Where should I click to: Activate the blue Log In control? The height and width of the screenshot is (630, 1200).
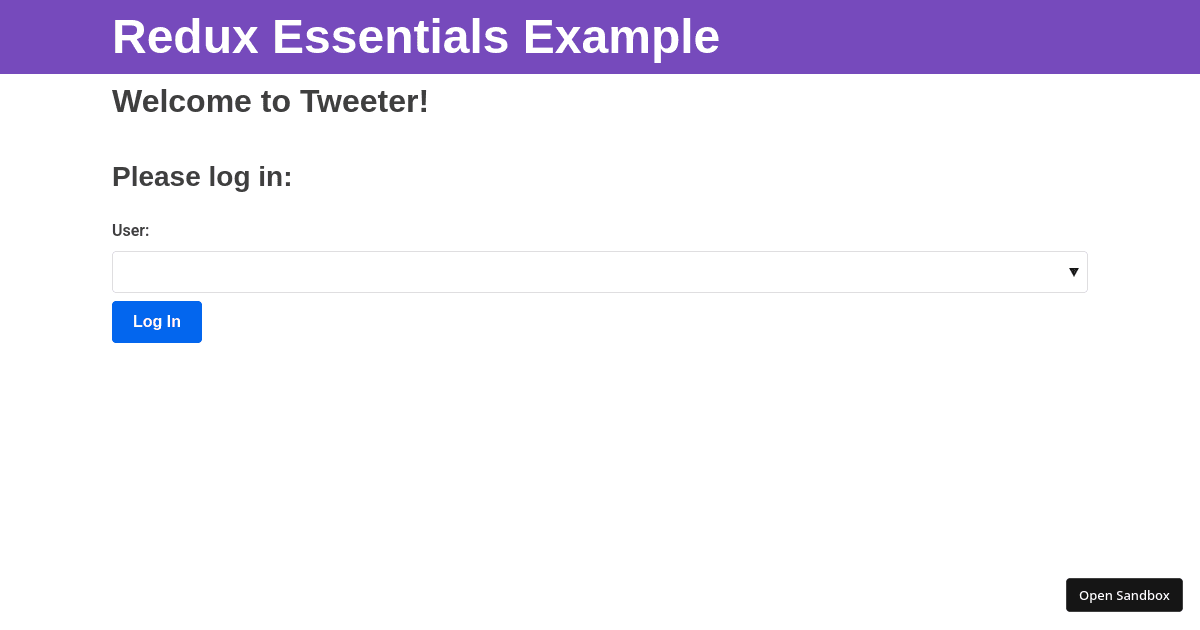tap(156, 321)
